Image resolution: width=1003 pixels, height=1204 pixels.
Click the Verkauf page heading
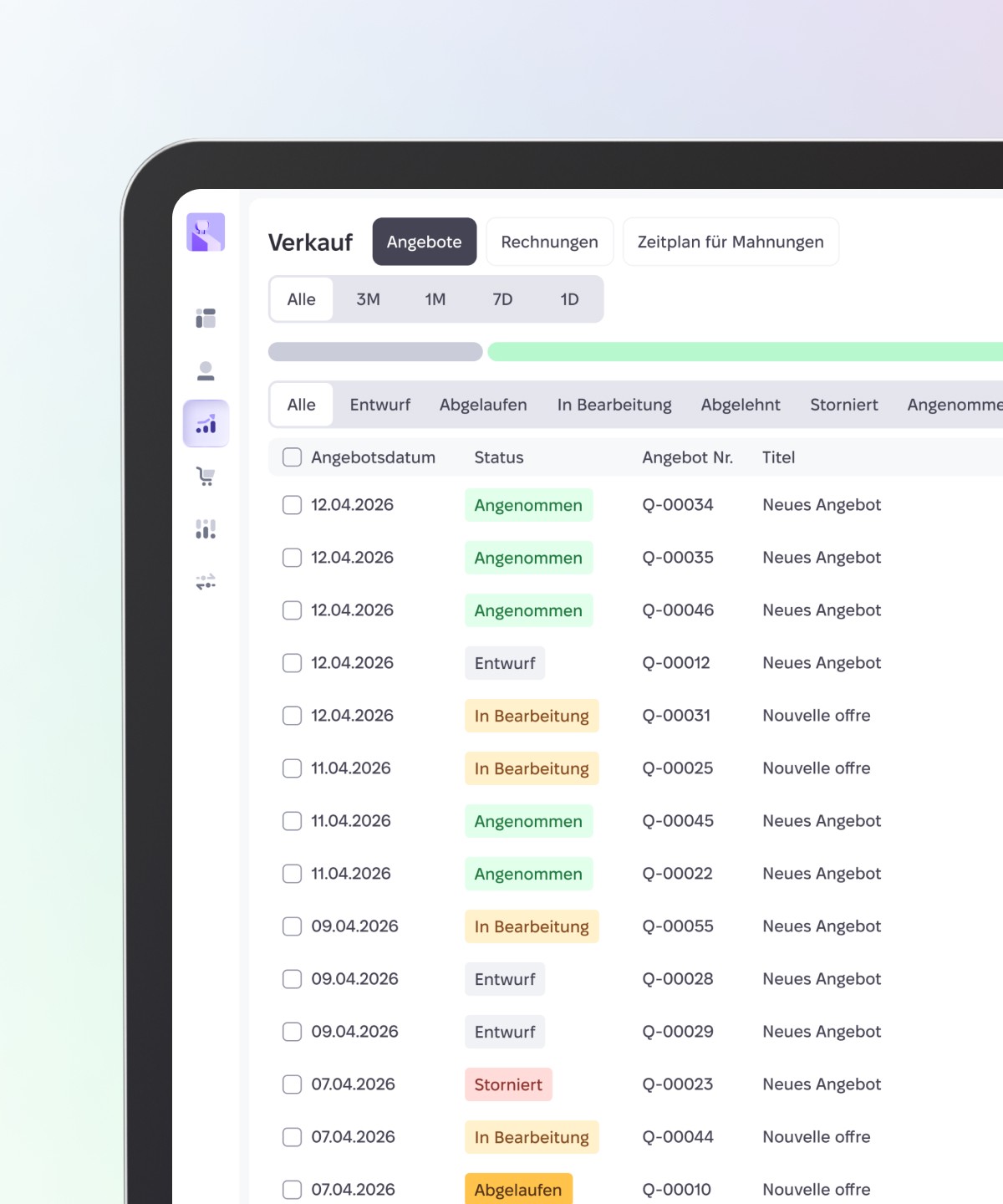tap(310, 242)
